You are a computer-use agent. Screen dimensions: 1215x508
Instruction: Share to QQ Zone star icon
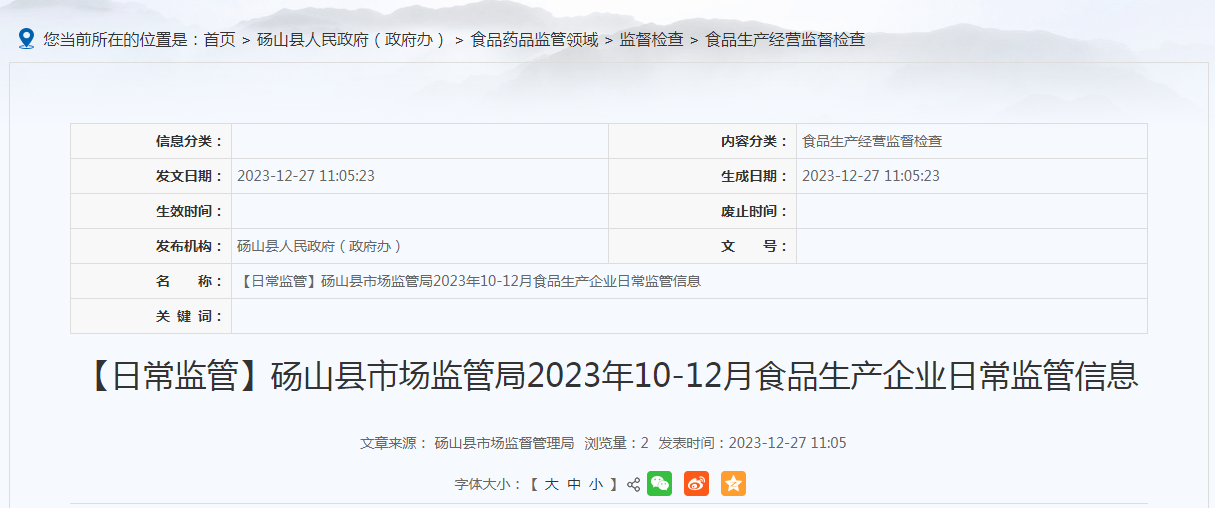(733, 484)
